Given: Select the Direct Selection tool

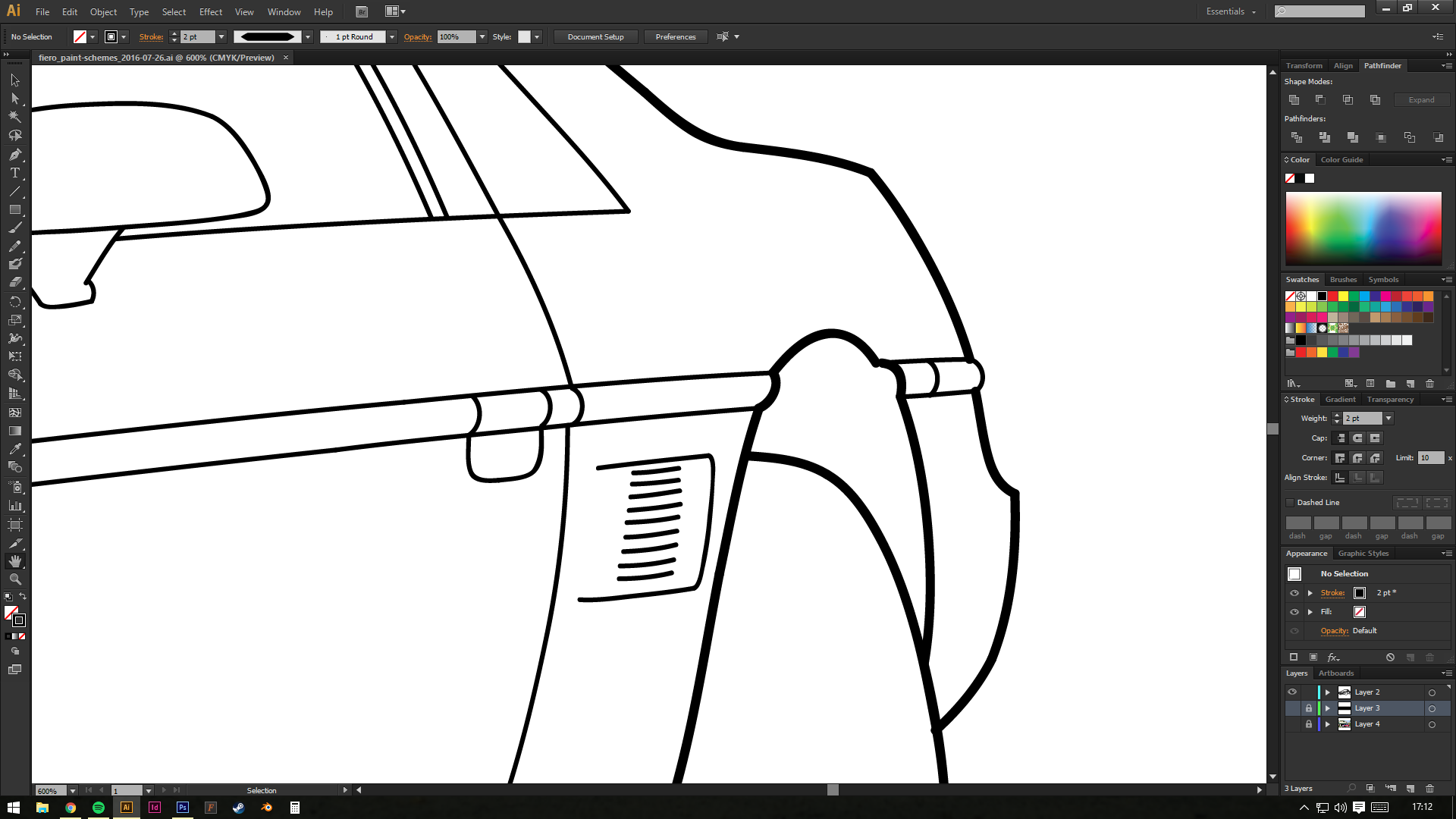Looking at the screenshot, I should coord(15,99).
